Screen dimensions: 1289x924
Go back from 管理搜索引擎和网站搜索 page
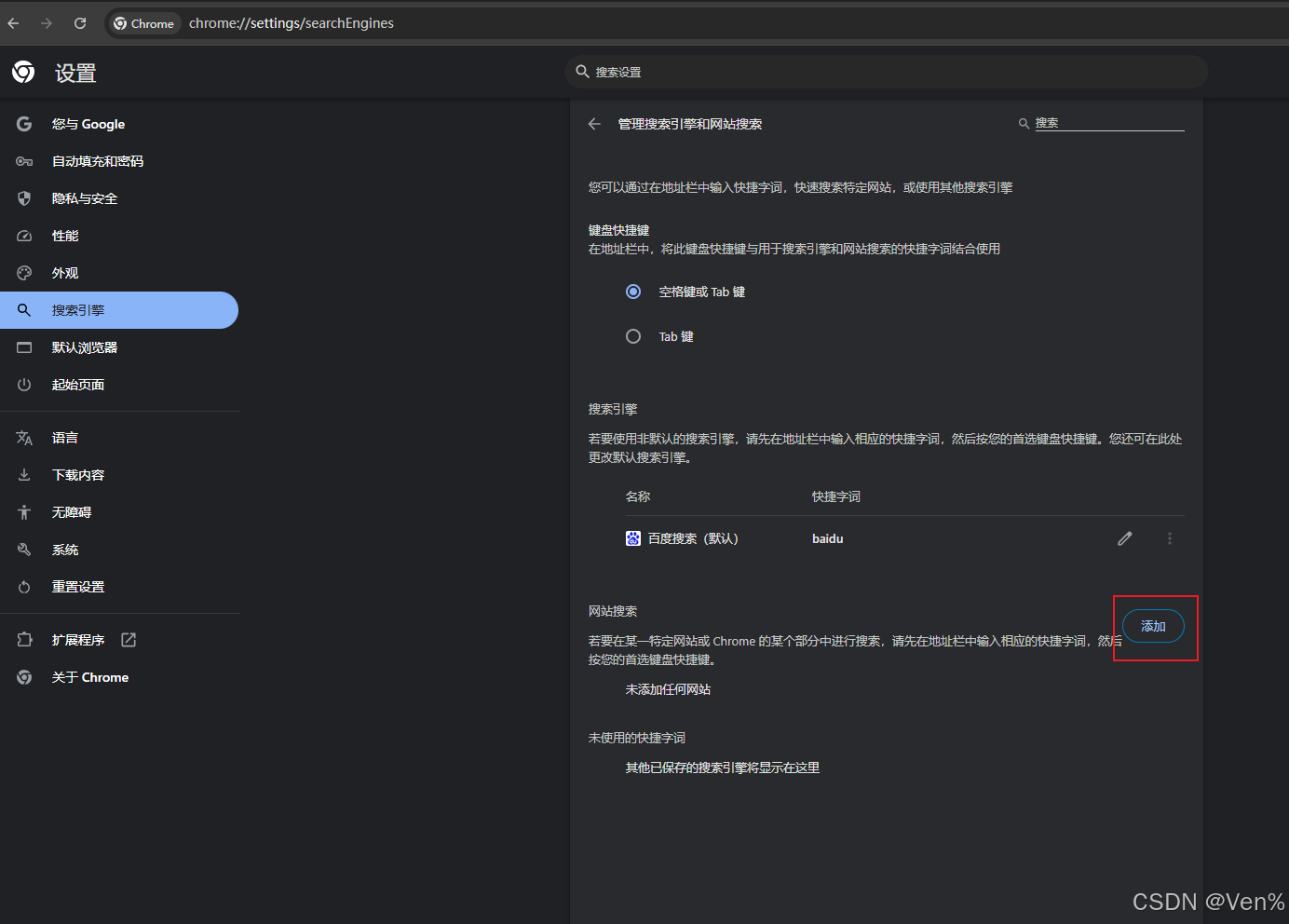coord(594,124)
